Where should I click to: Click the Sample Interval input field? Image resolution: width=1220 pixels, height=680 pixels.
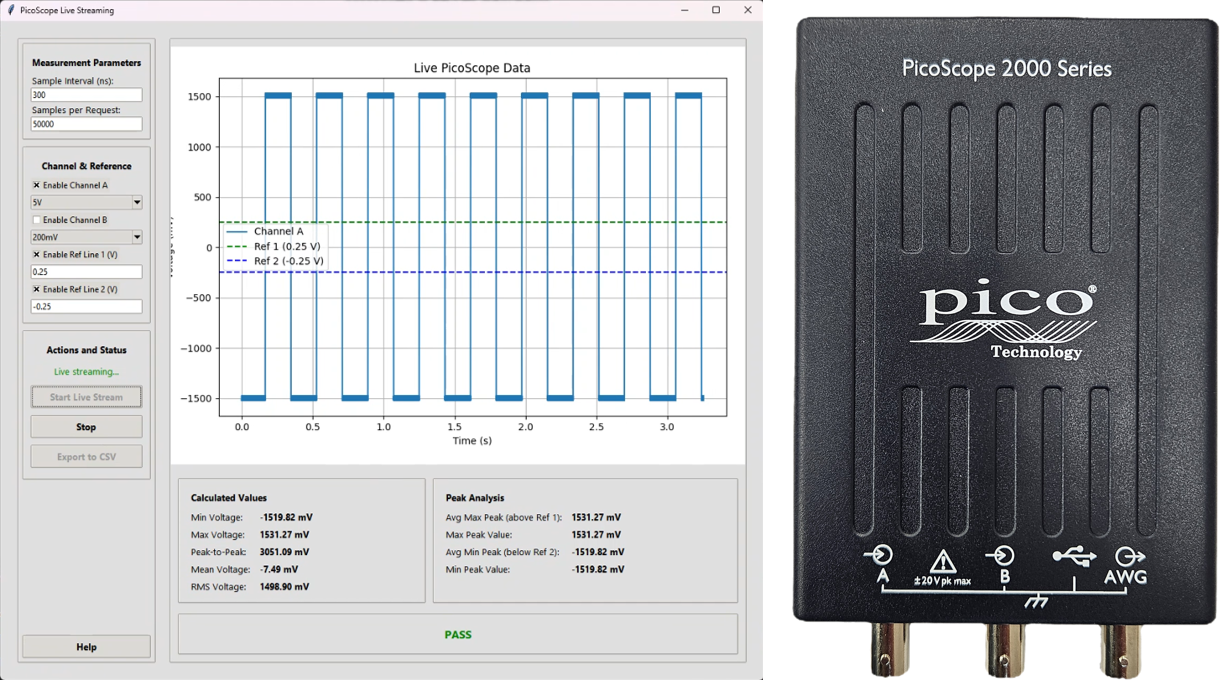coord(86,95)
